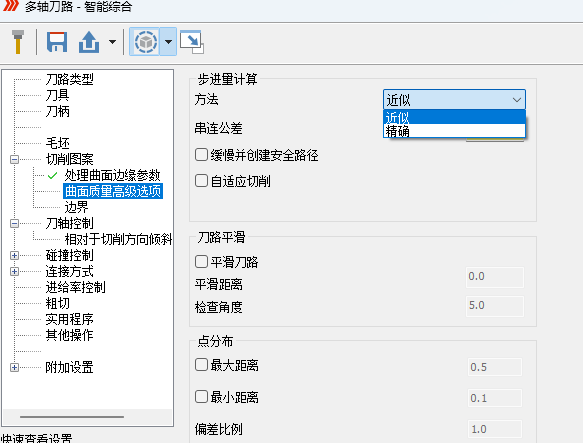
Task: Toggle the 3D cube display icon
Action: (x=145, y=42)
